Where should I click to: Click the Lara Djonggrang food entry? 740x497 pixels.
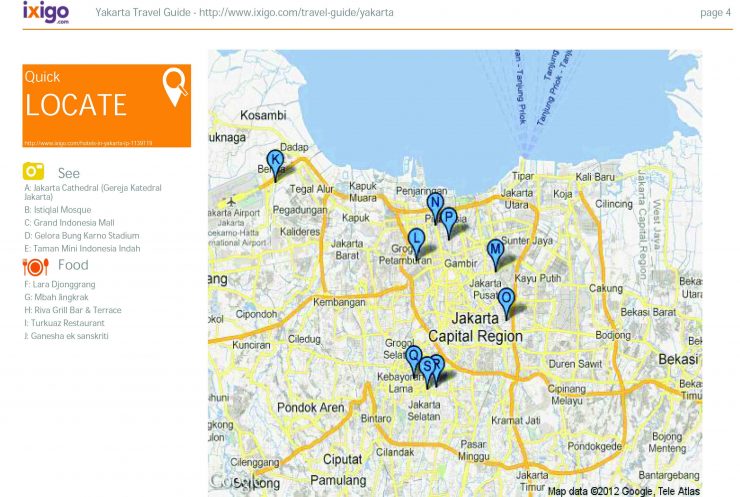[60, 284]
